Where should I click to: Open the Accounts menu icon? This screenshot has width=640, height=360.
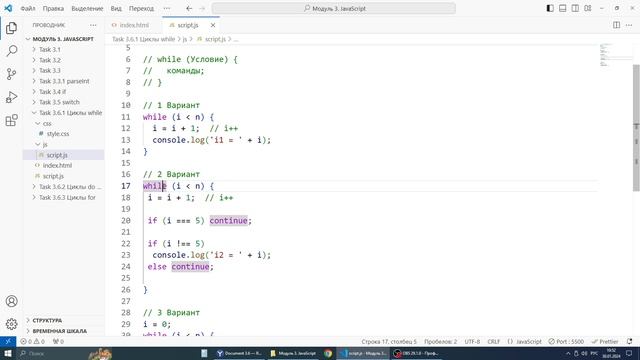(x=11, y=301)
